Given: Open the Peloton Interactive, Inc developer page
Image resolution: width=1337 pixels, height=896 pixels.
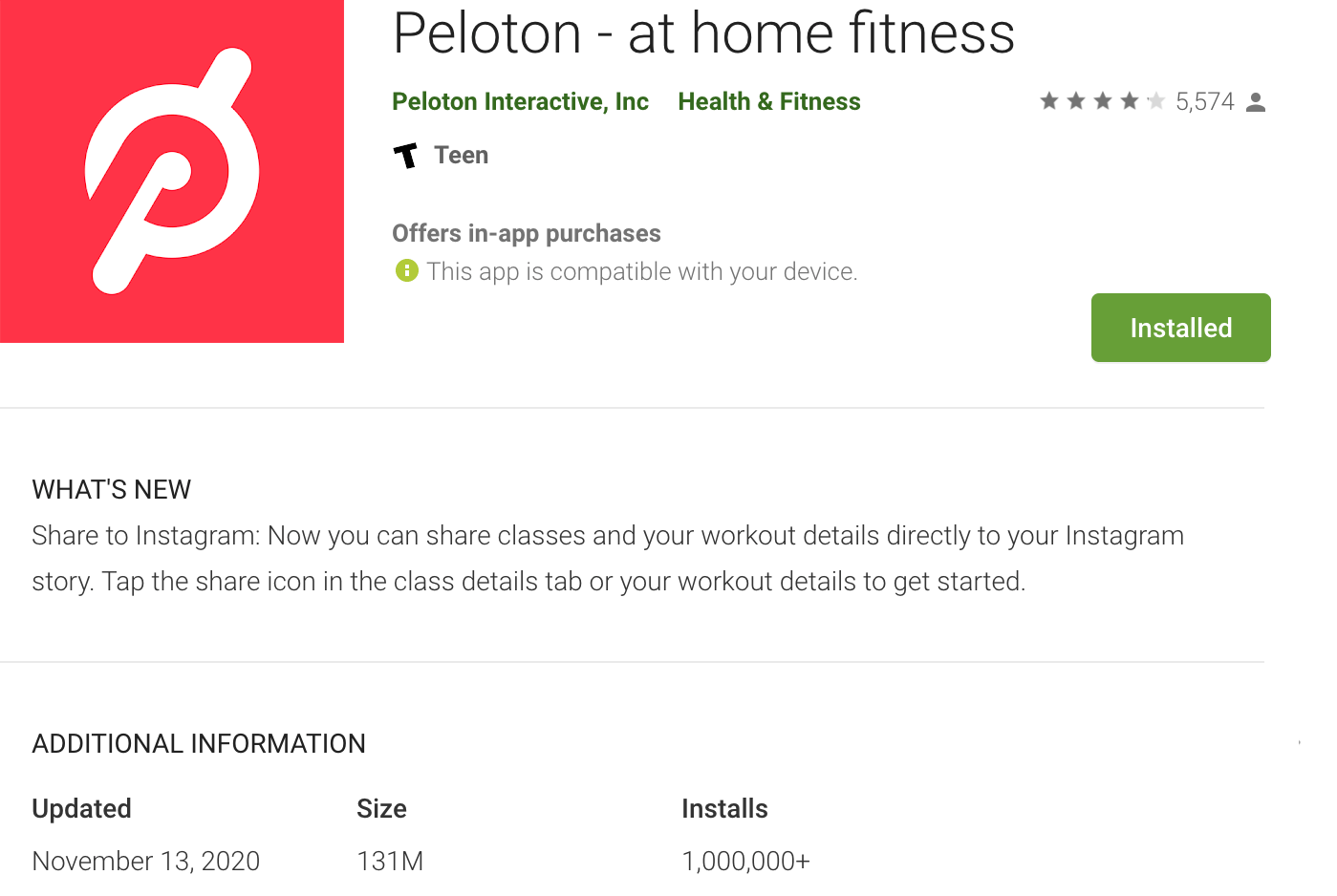Looking at the screenshot, I should (520, 102).
